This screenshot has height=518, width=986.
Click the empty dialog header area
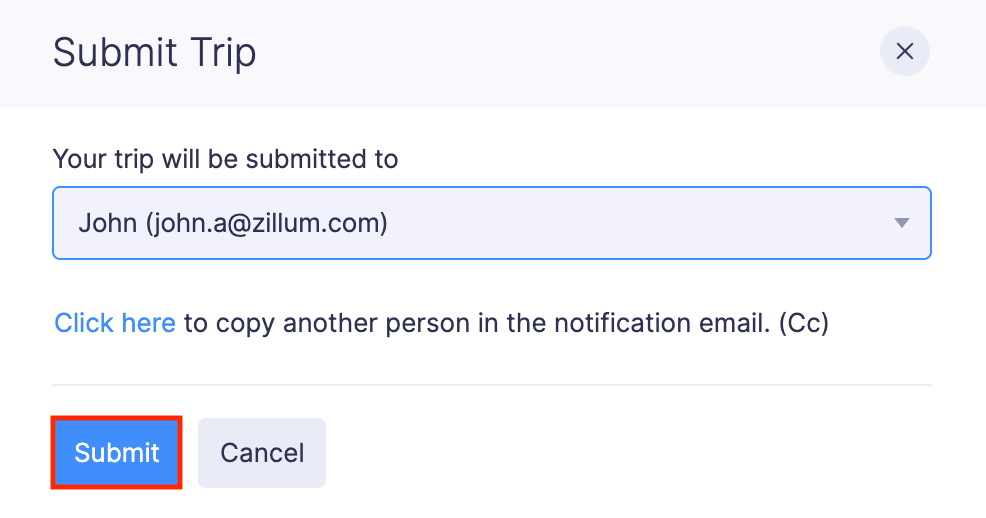point(560,52)
